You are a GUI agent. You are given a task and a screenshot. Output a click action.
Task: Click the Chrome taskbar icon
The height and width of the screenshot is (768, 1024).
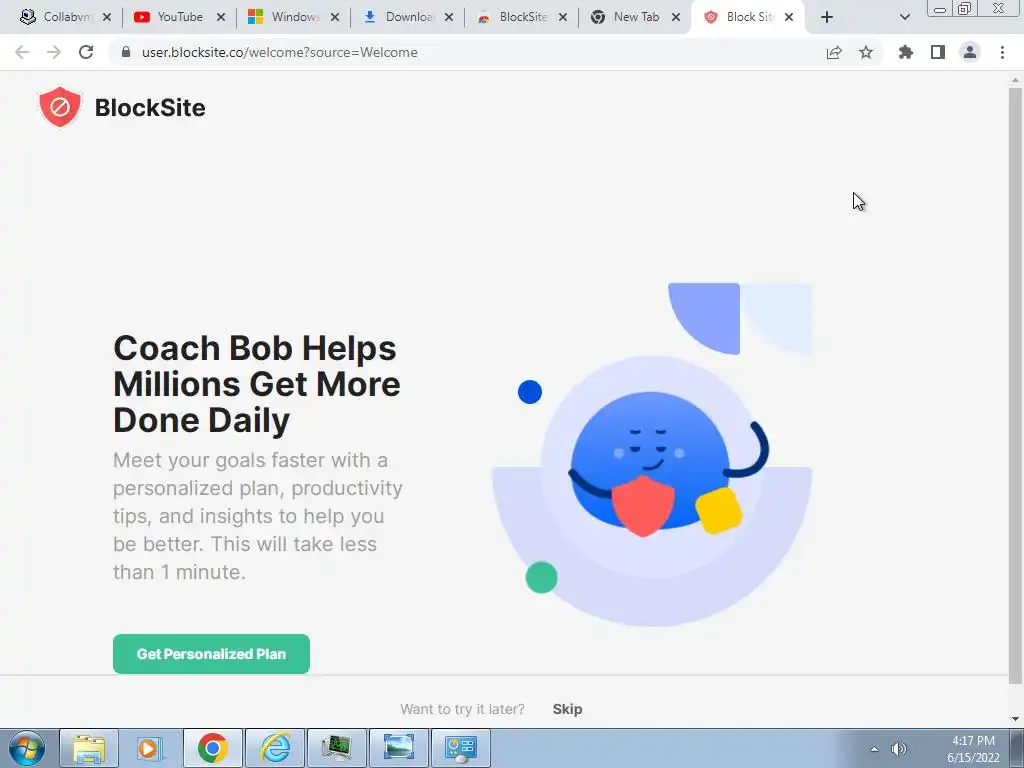point(212,748)
